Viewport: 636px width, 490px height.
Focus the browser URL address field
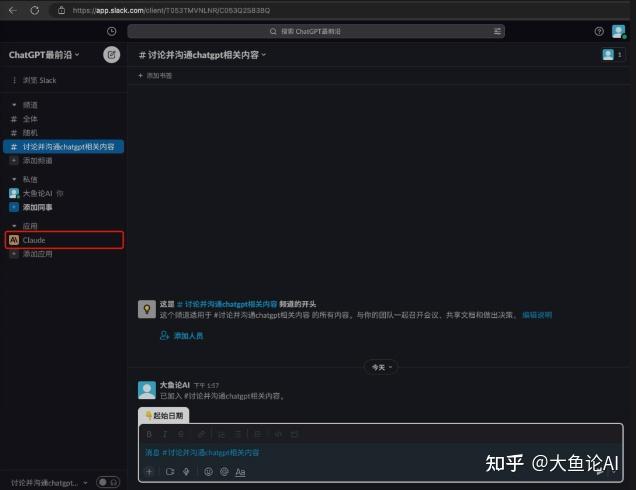[x=171, y=10]
